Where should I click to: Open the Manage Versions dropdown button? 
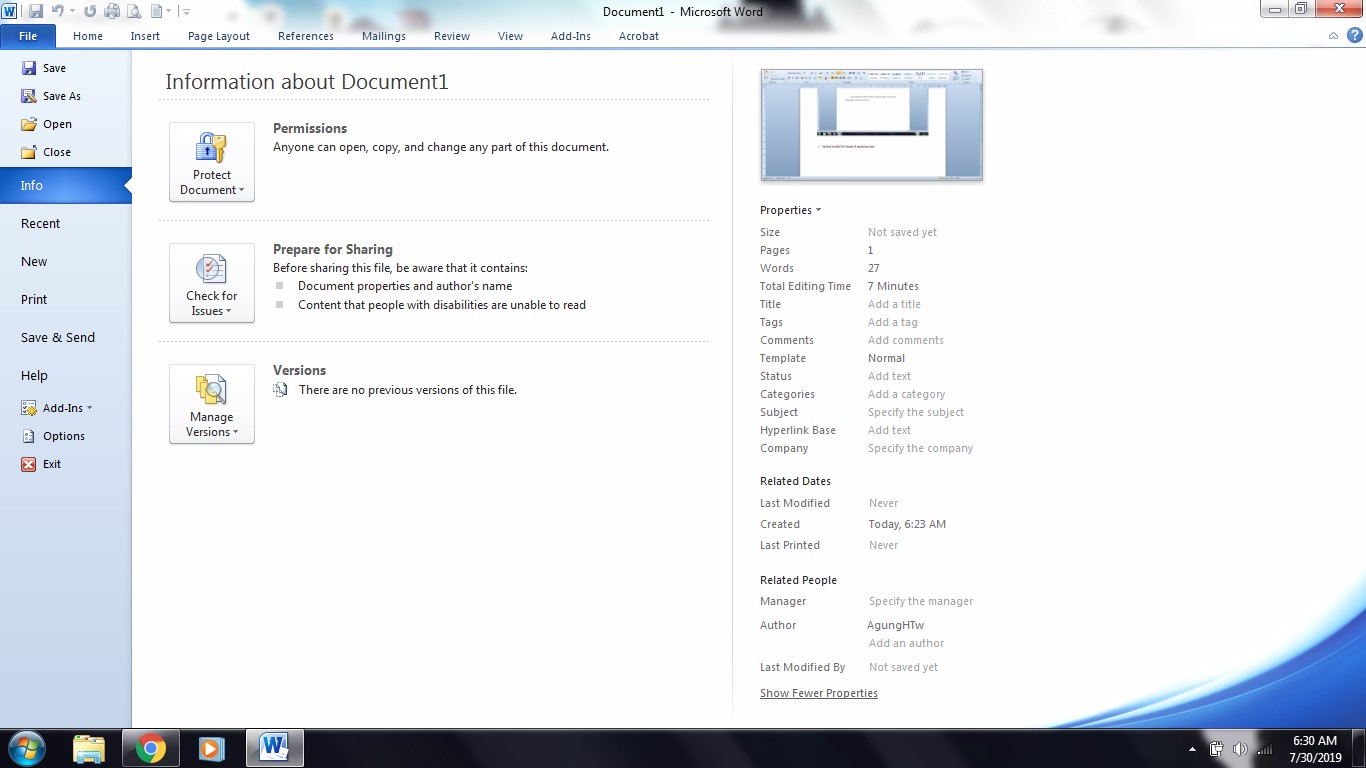(x=212, y=404)
